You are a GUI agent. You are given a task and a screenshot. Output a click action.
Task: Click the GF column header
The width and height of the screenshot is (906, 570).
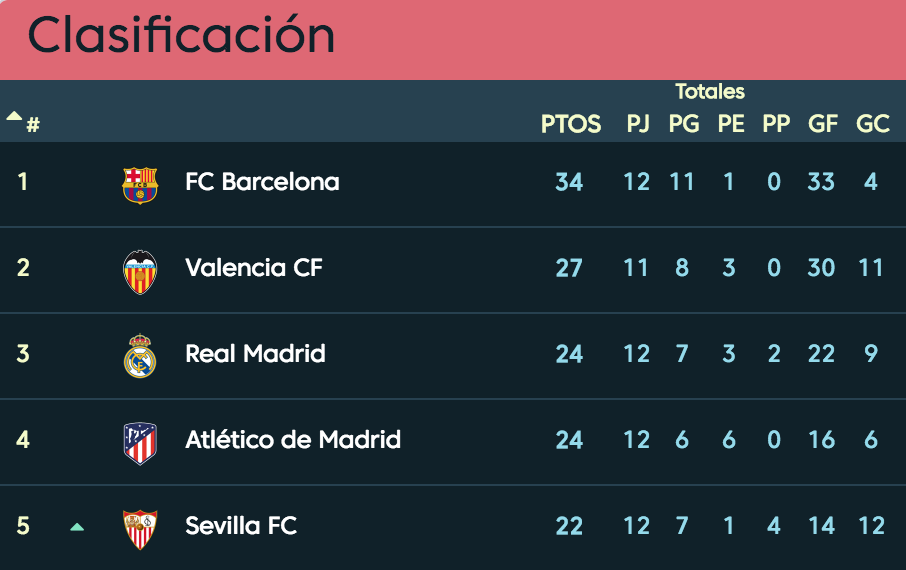coord(823,124)
